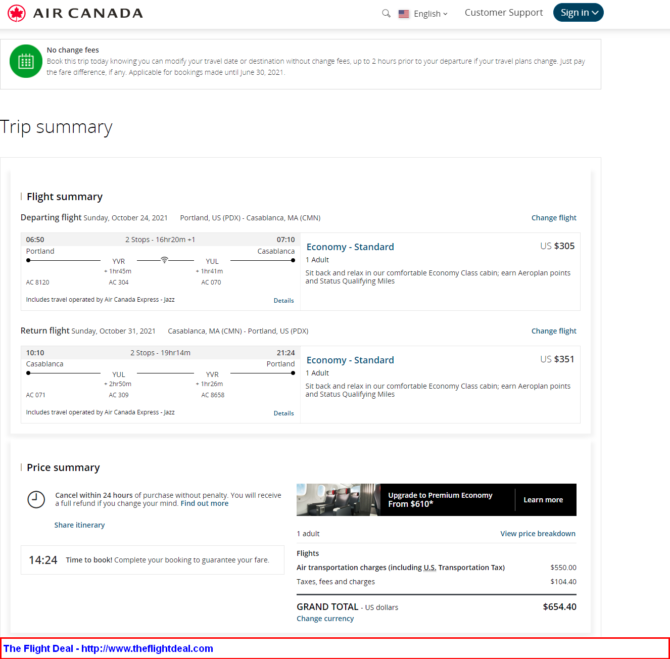Click the 06:50 Portland departure time
The height and width of the screenshot is (659, 670).
(35, 239)
